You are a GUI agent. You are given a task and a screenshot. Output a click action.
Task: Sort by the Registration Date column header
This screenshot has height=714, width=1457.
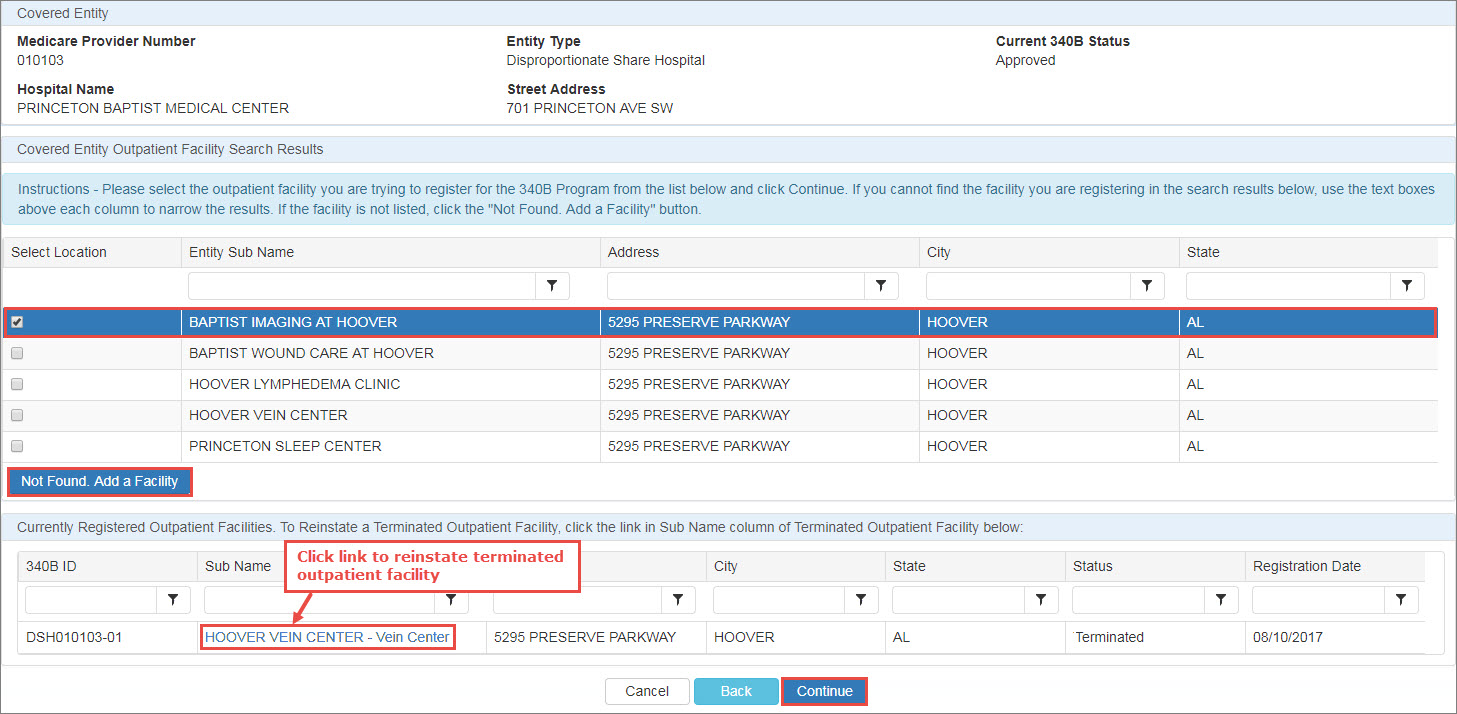[x=1307, y=566]
